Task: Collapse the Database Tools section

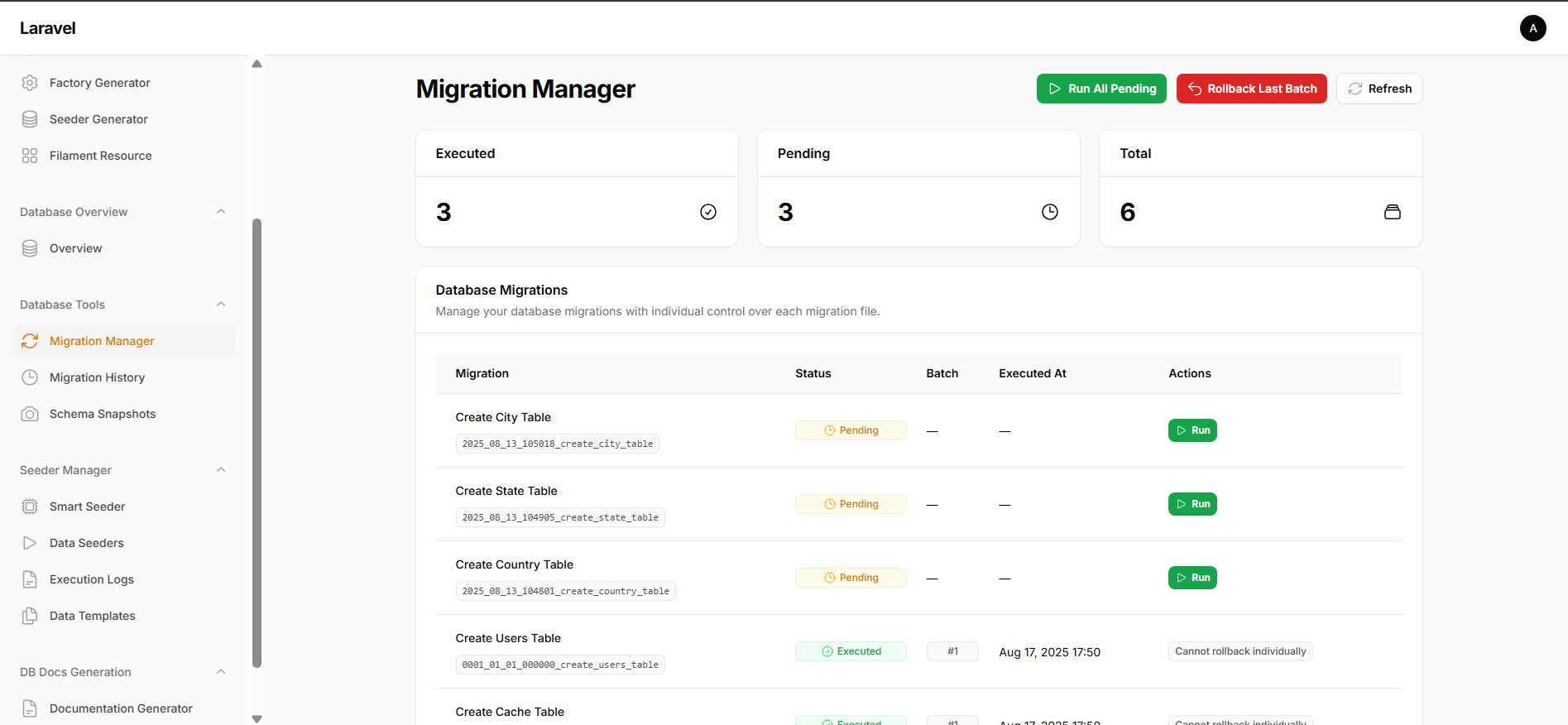Action: [221, 305]
